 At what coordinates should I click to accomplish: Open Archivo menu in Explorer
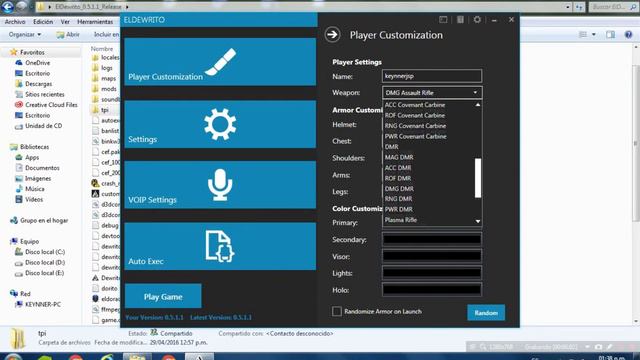tap(15, 22)
